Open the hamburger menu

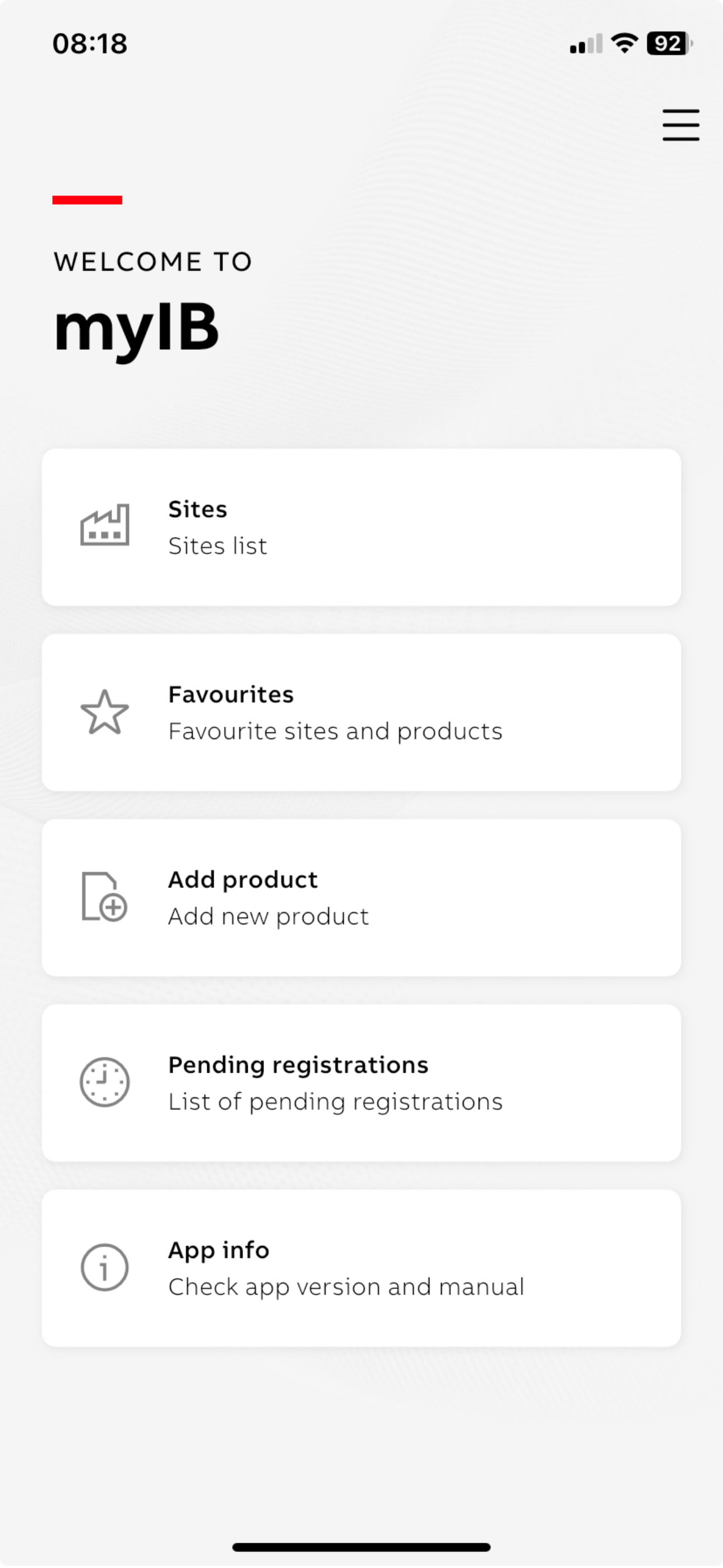point(680,126)
